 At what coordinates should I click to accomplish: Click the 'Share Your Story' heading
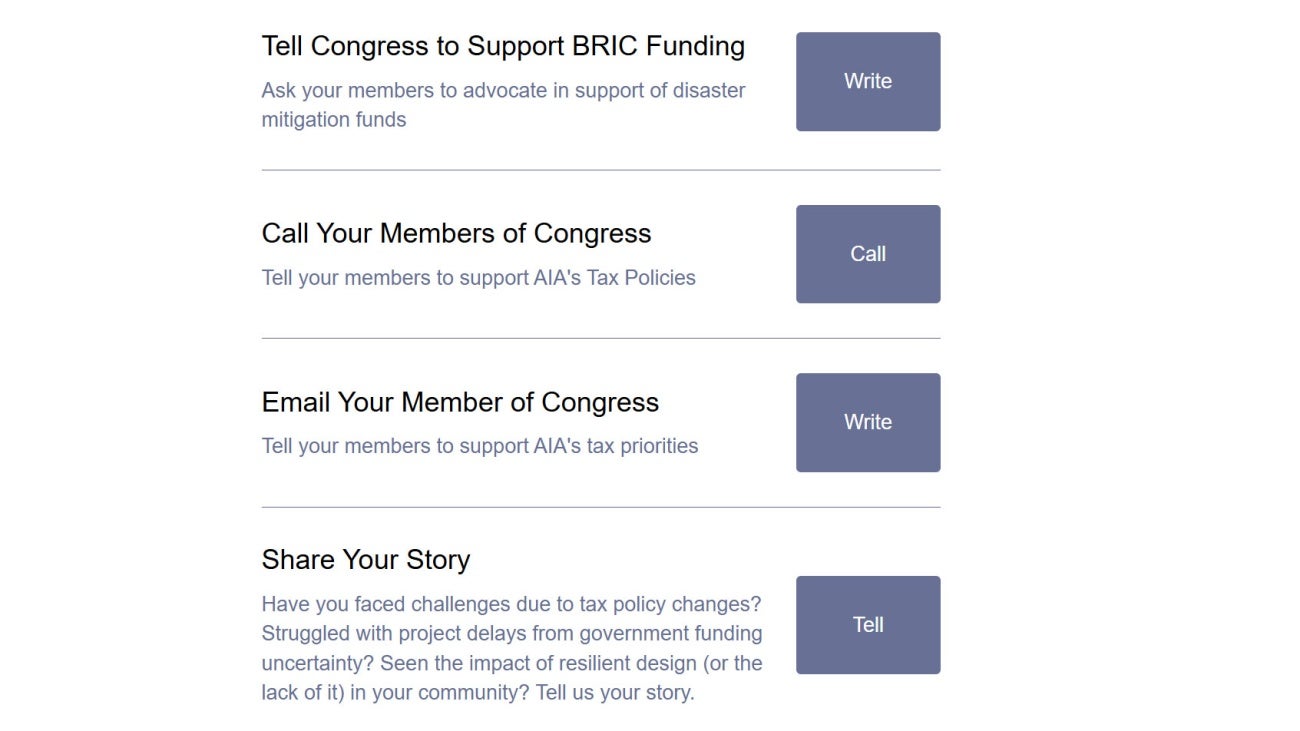tap(365, 560)
